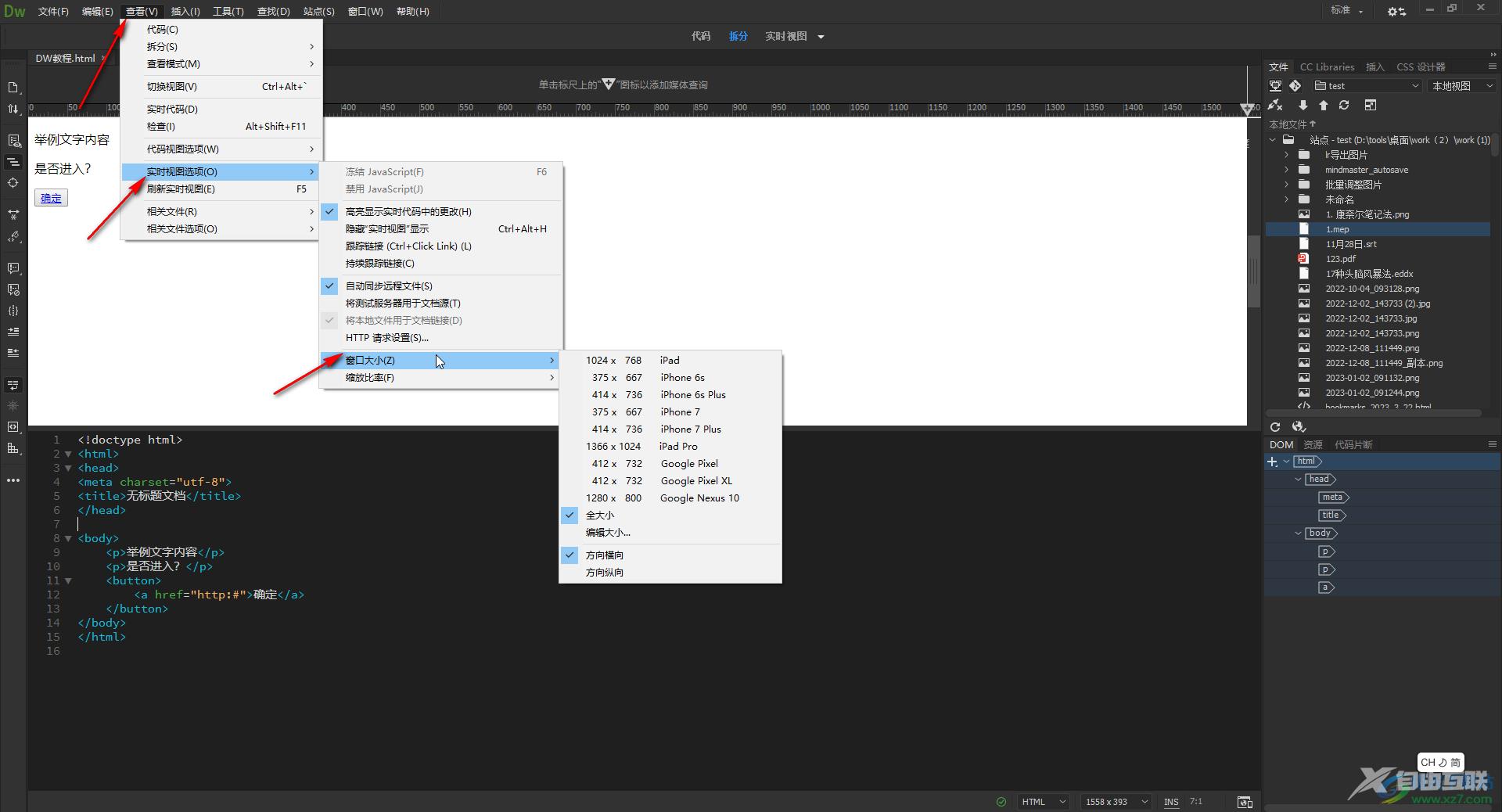This screenshot has height=812, width=1502.
Task: Select the body tag in DOM panel
Action: (x=1321, y=534)
